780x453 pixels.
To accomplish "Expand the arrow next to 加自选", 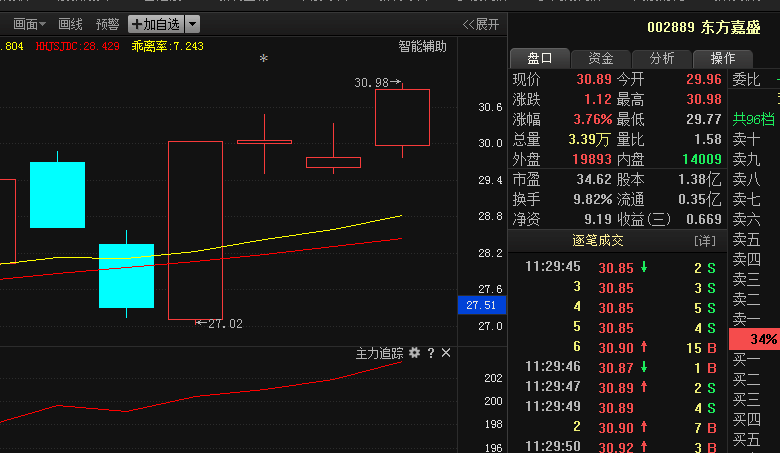I will click(193, 24).
